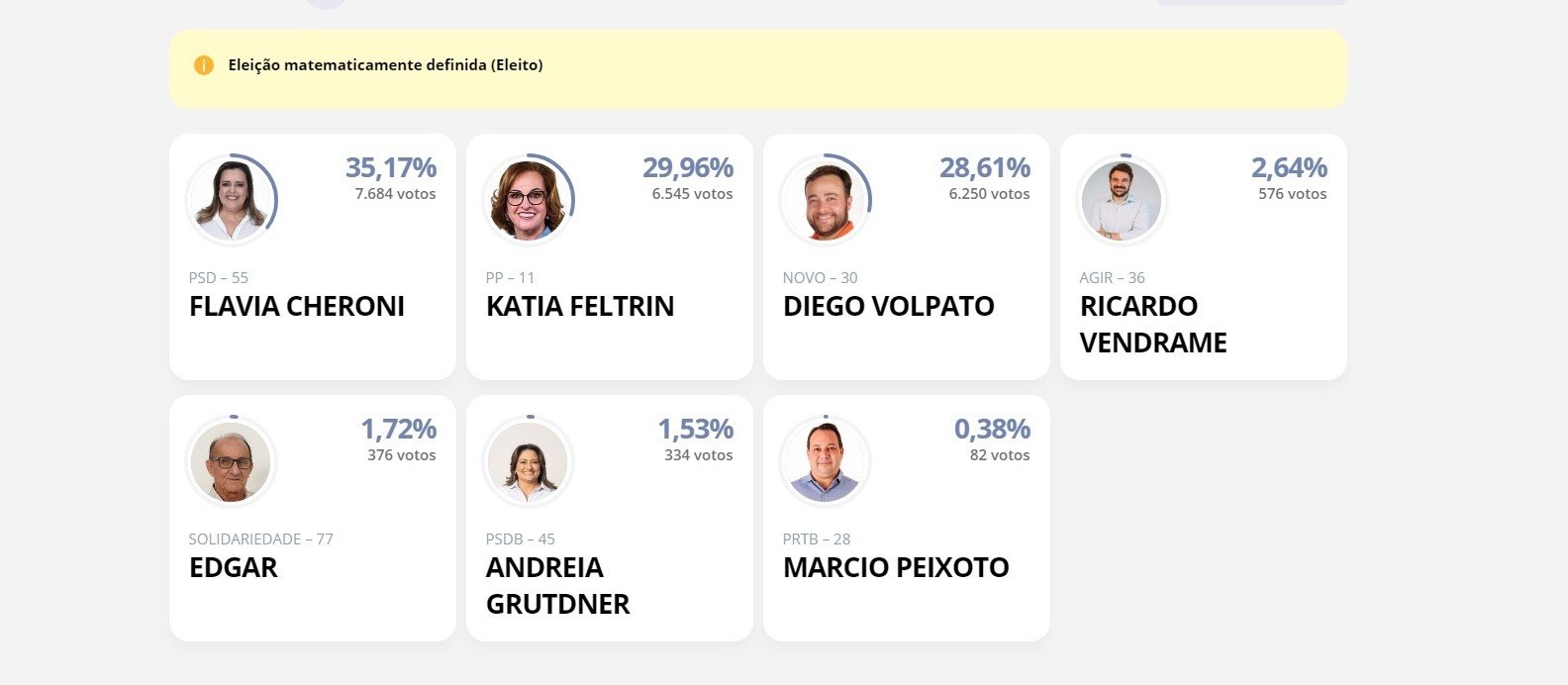Screen dimensions: 1568x685
Task: Click Flavia Cheroni's candidate photo
Action: click(x=231, y=201)
